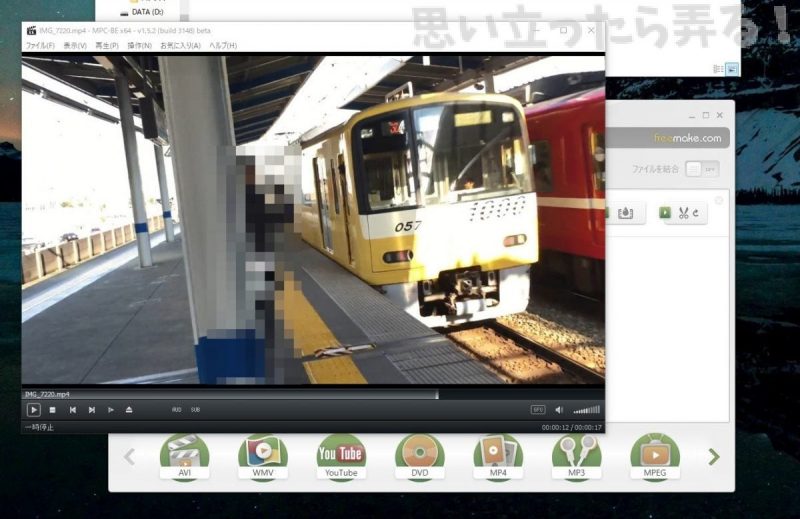Open the 表示(V) menu
Image resolution: width=800 pixels, height=519 pixels.
75,45
